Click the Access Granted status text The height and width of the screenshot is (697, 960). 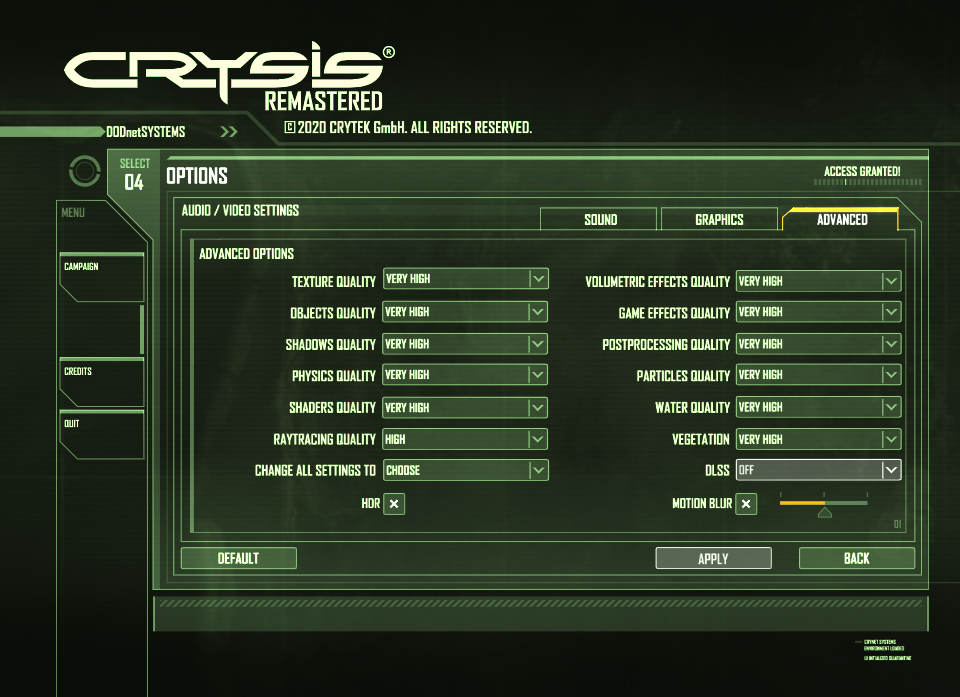(x=862, y=171)
